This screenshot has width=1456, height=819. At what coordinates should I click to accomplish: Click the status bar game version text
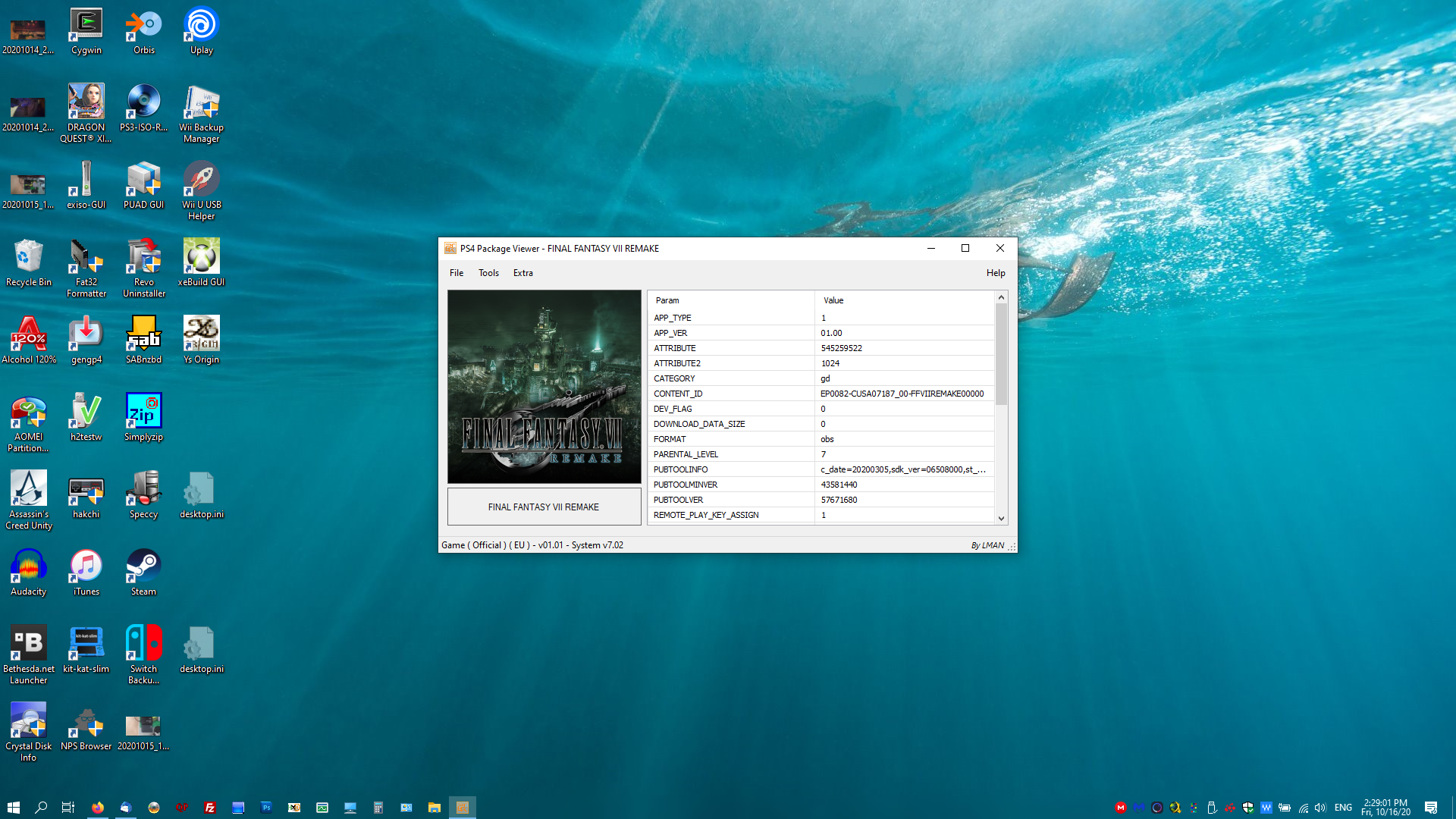(x=532, y=545)
